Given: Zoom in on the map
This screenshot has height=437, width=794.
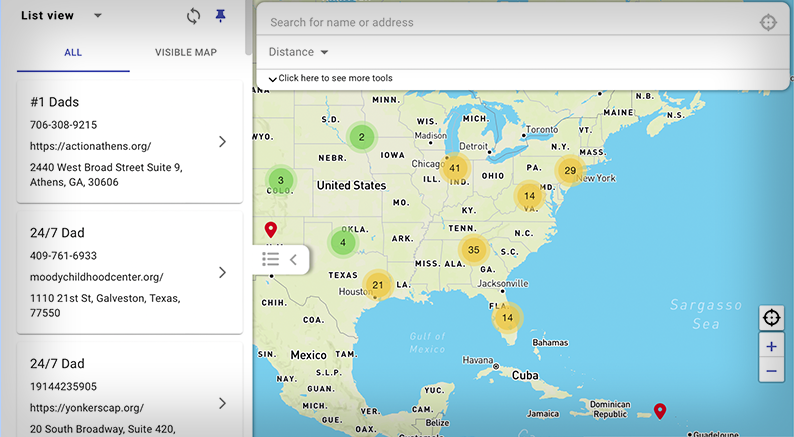Looking at the screenshot, I should (x=771, y=346).
